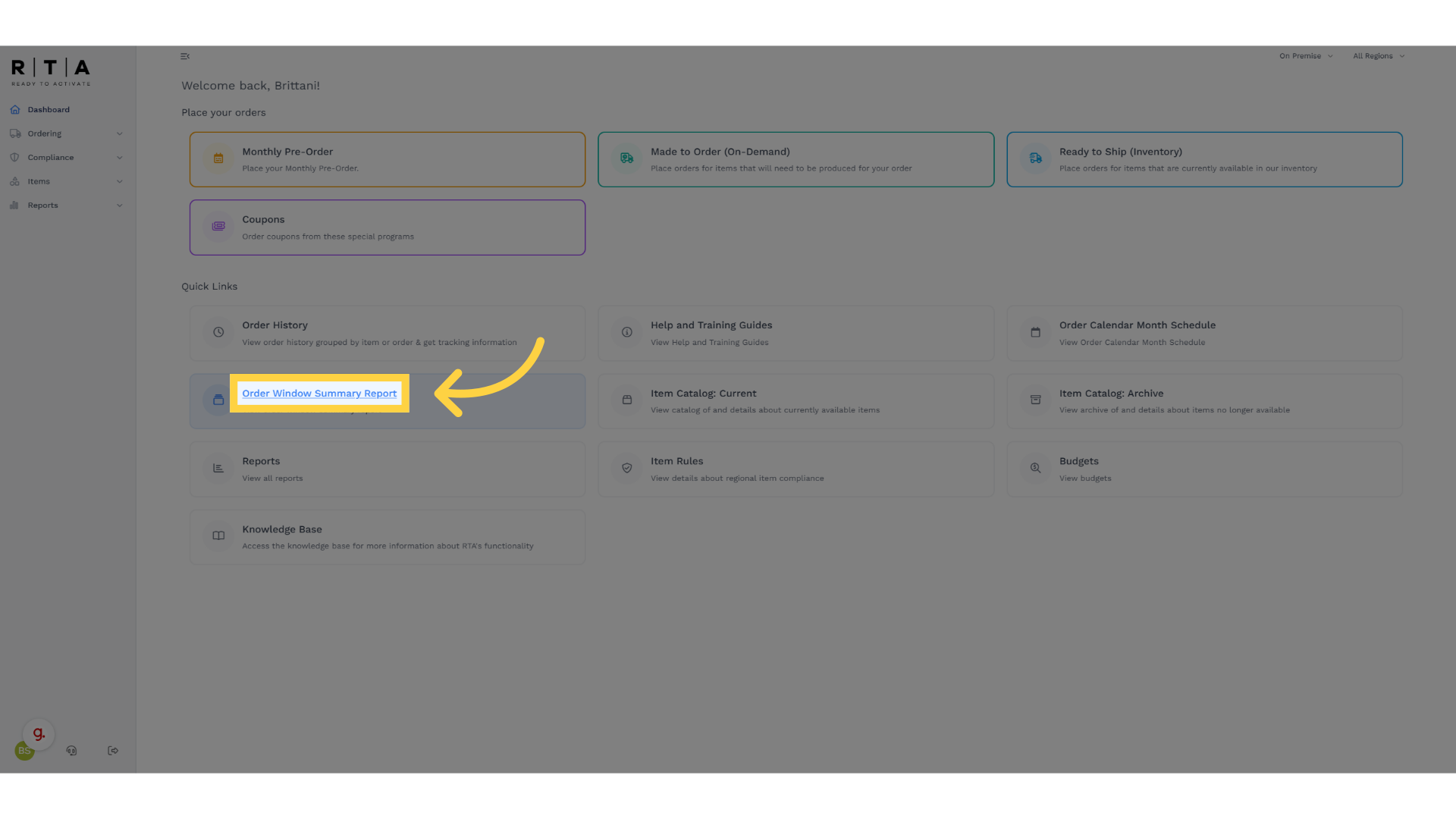Click the Coupons ticket icon
The image size is (1456, 819).
click(218, 226)
